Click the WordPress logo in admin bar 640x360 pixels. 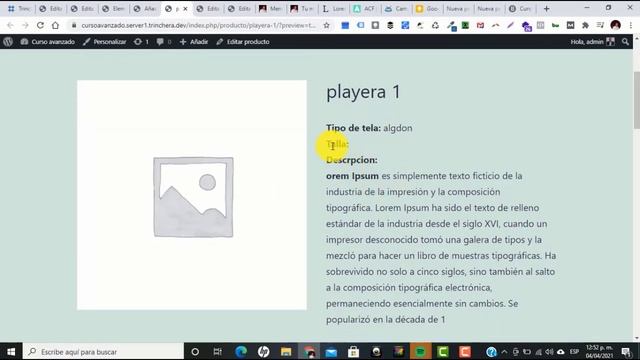(x=8, y=42)
